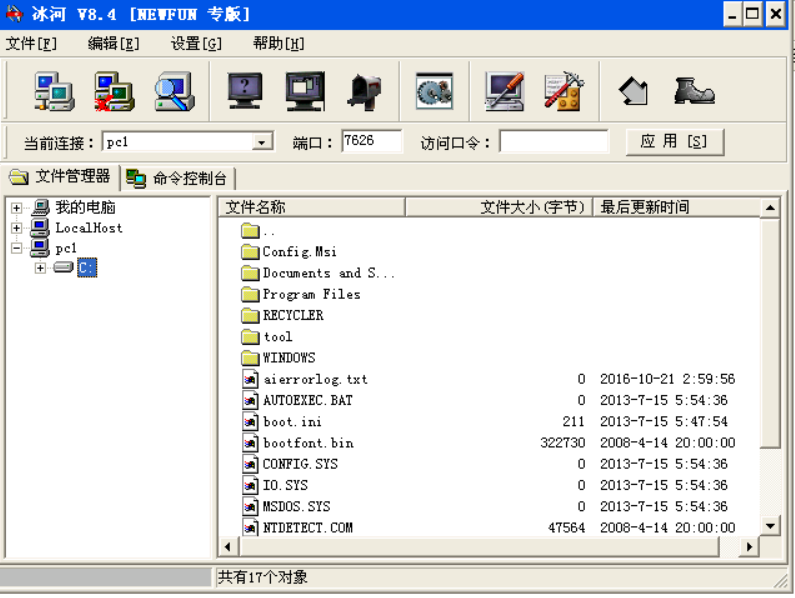
Task: Click the 47564 size of NTDETECT.COM
Action: pos(566,527)
